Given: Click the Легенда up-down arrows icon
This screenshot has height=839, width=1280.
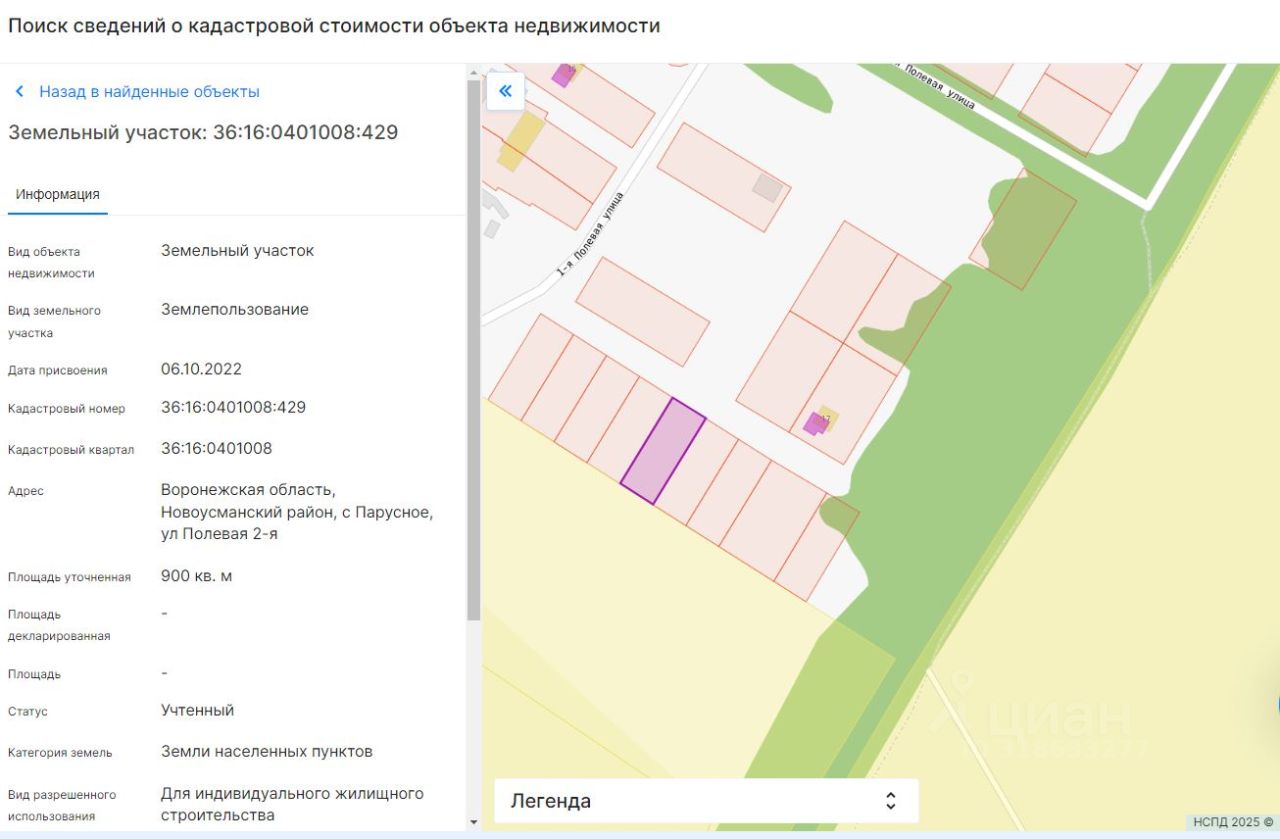Looking at the screenshot, I should (890, 801).
